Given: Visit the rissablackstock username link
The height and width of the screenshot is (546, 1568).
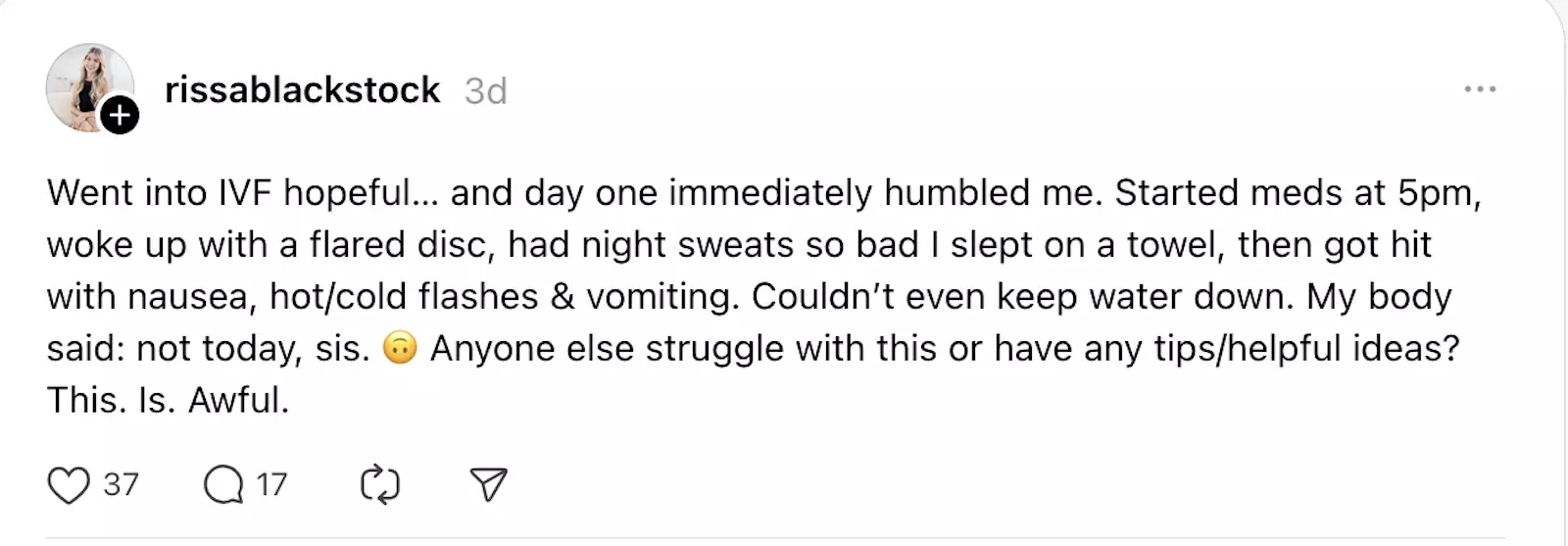Looking at the screenshot, I should (303, 90).
